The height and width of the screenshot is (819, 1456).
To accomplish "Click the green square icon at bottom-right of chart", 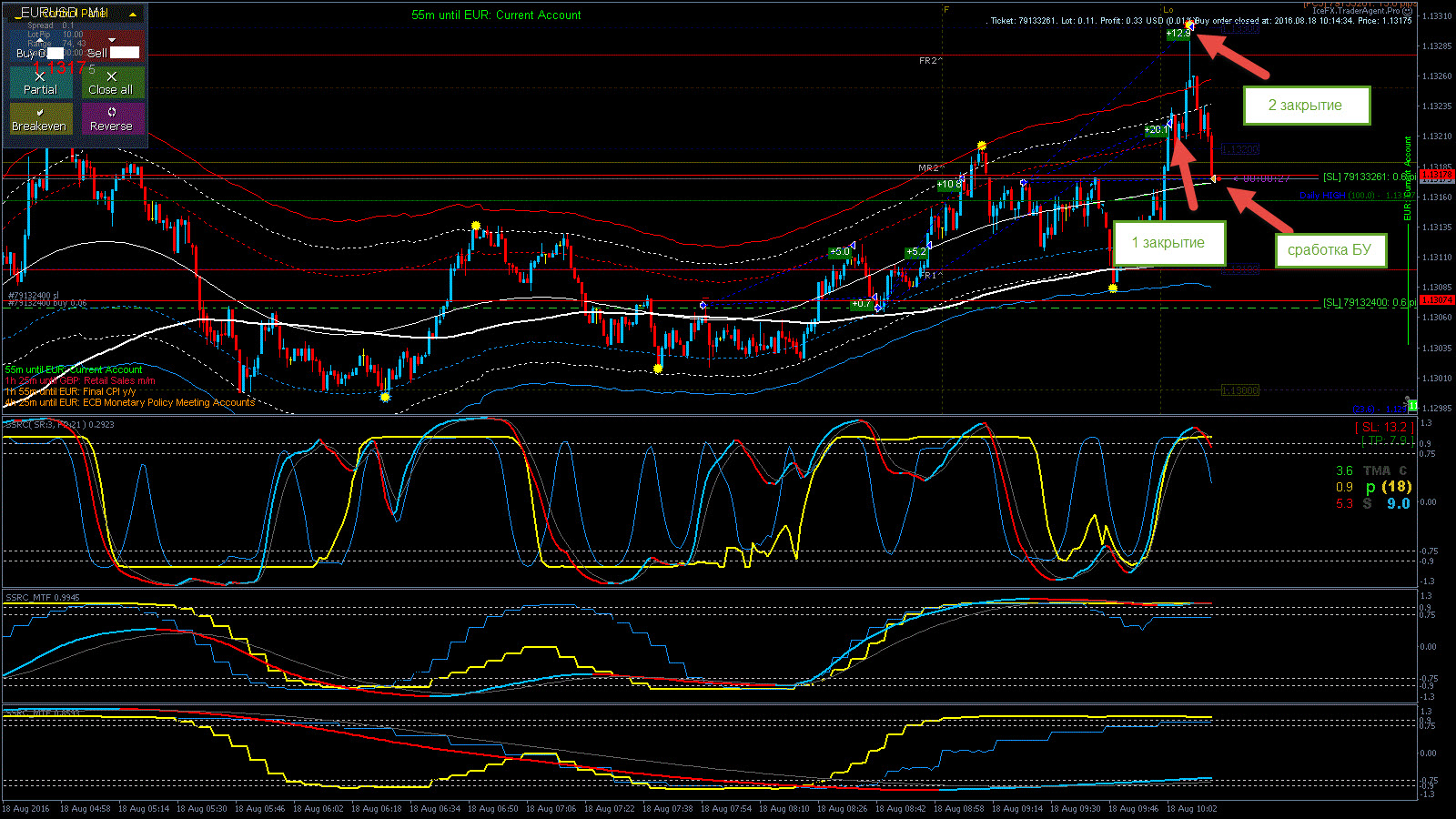I will (1411, 405).
